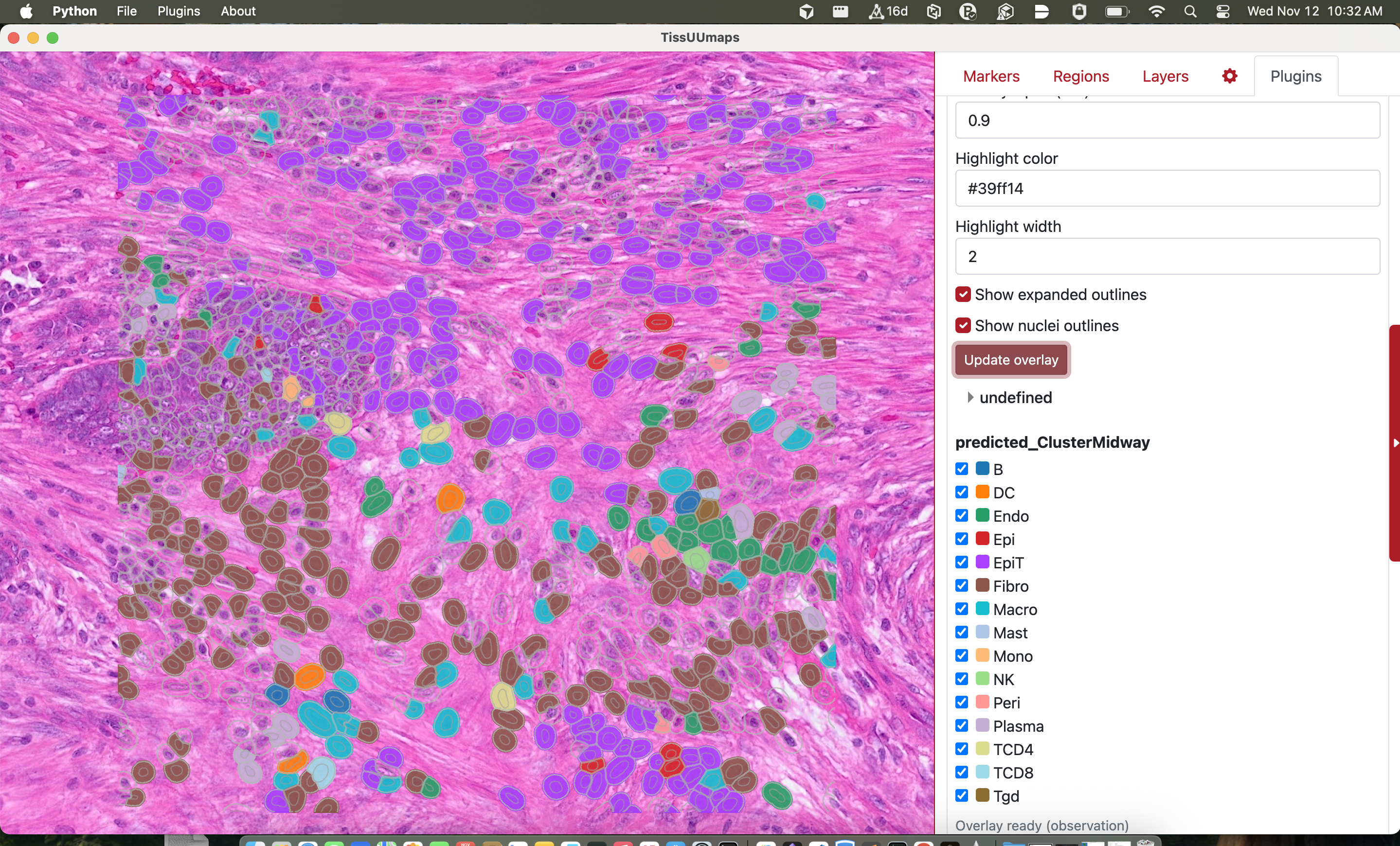1400x846 pixels.
Task: Uncheck the Fibro cluster checkbox
Action: [961, 585]
